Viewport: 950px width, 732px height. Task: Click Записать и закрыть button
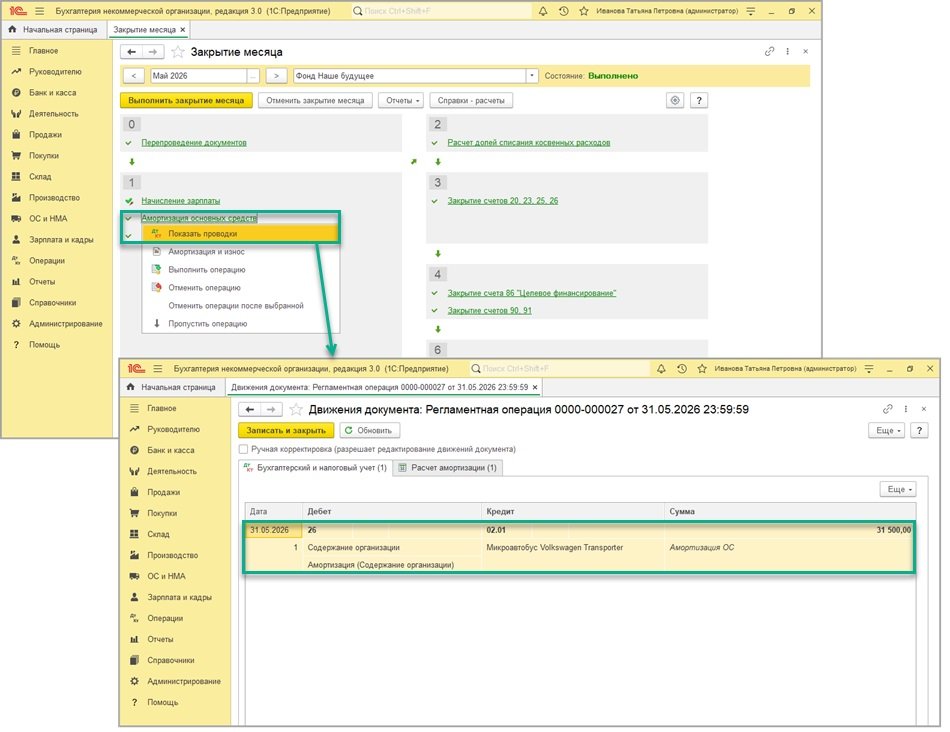pyautogui.click(x=286, y=430)
